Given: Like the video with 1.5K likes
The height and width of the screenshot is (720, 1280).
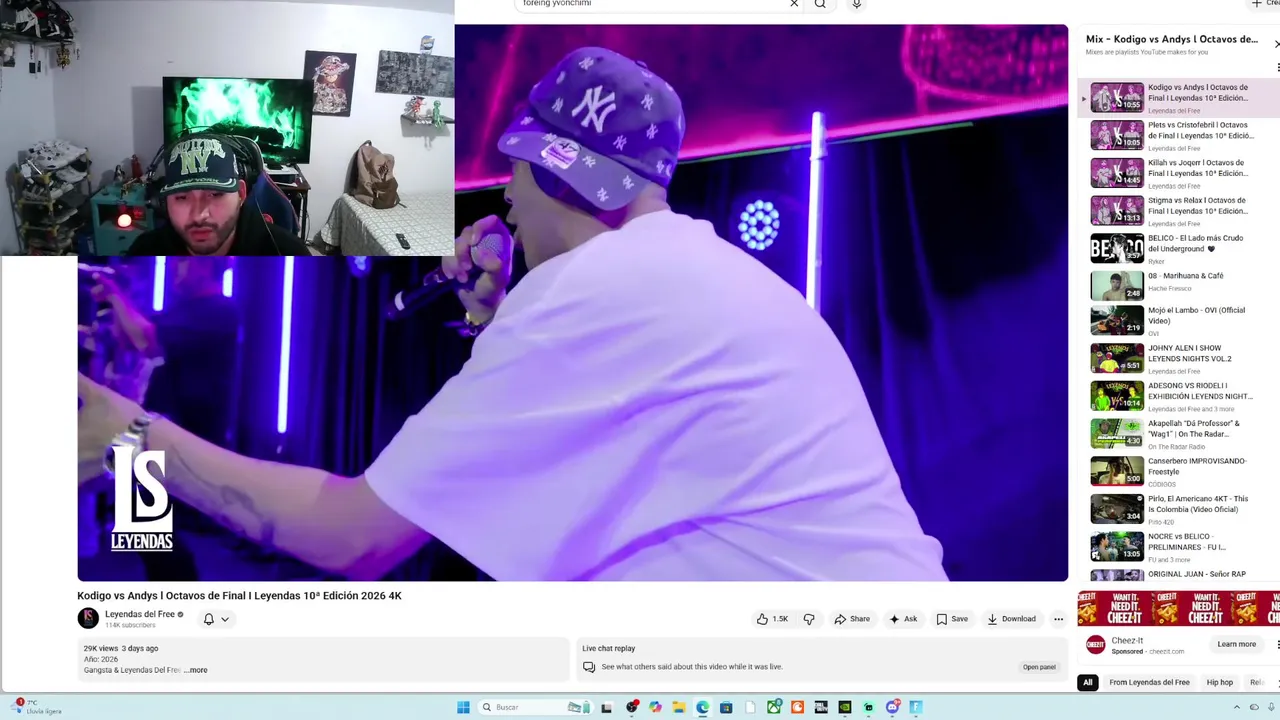Looking at the screenshot, I should (772, 619).
